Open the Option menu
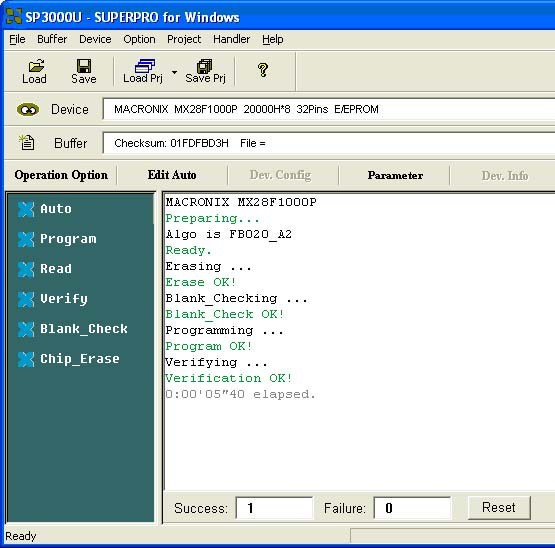The width and height of the screenshot is (555, 548). coord(139,39)
